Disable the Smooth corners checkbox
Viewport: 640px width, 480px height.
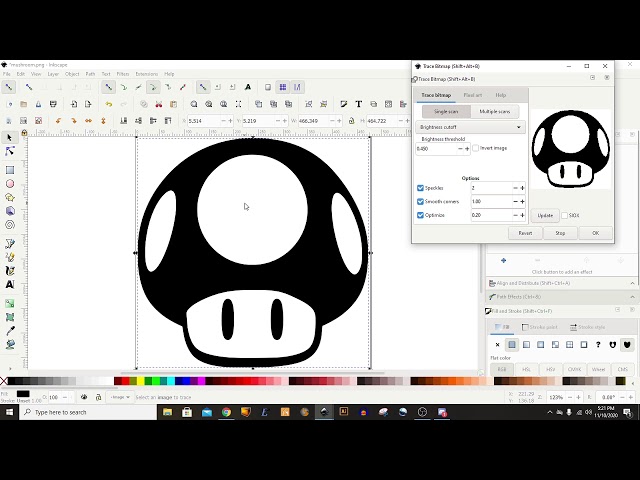tap(420, 202)
